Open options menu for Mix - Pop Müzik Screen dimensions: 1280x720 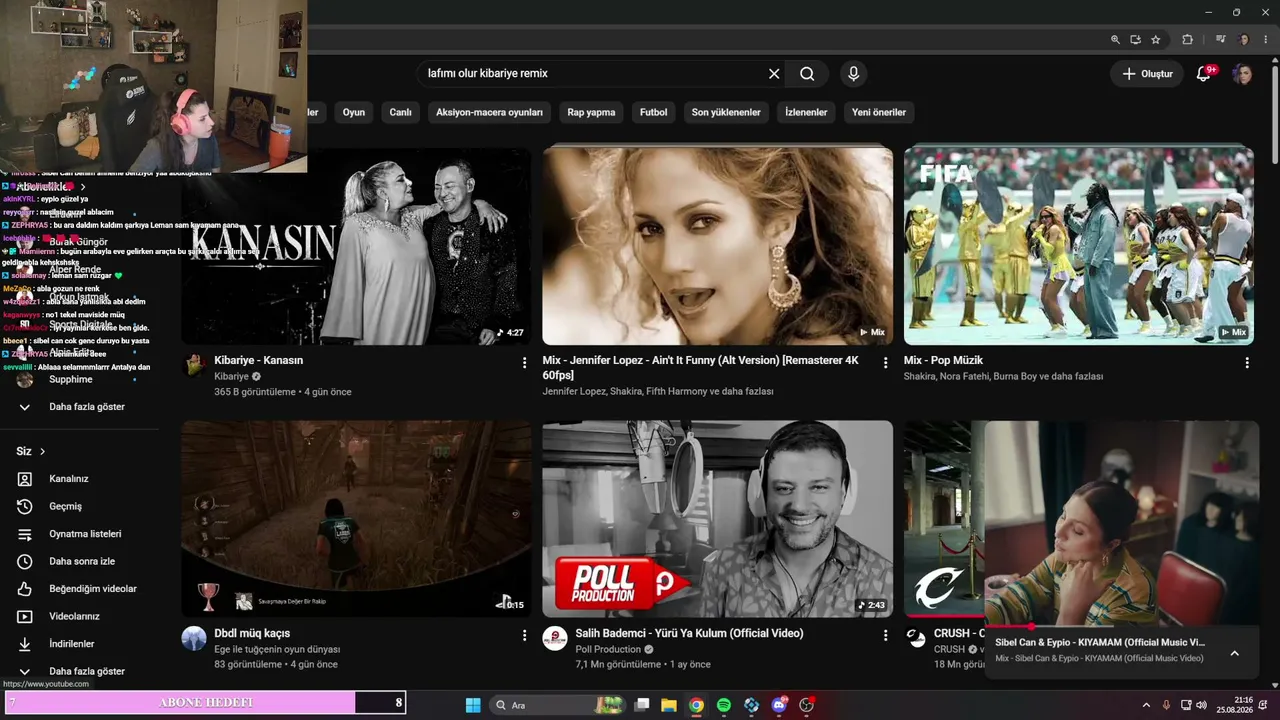click(x=1247, y=363)
